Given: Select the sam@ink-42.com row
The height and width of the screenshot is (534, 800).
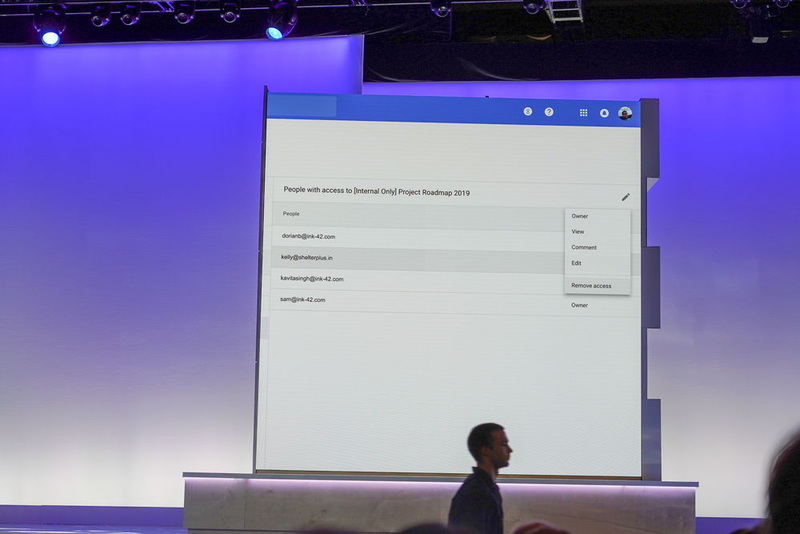Looking at the screenshot, I should (455, 302).
